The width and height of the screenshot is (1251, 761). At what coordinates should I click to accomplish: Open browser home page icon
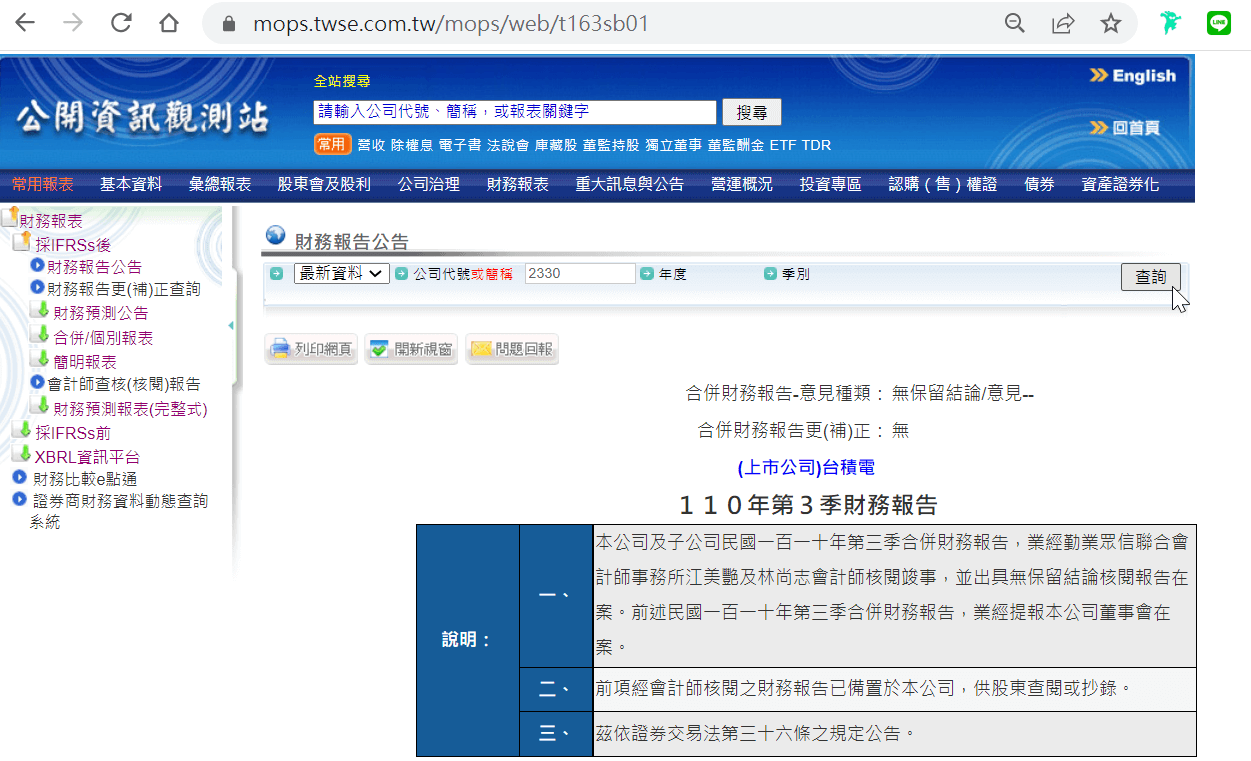tap(169, 23)
